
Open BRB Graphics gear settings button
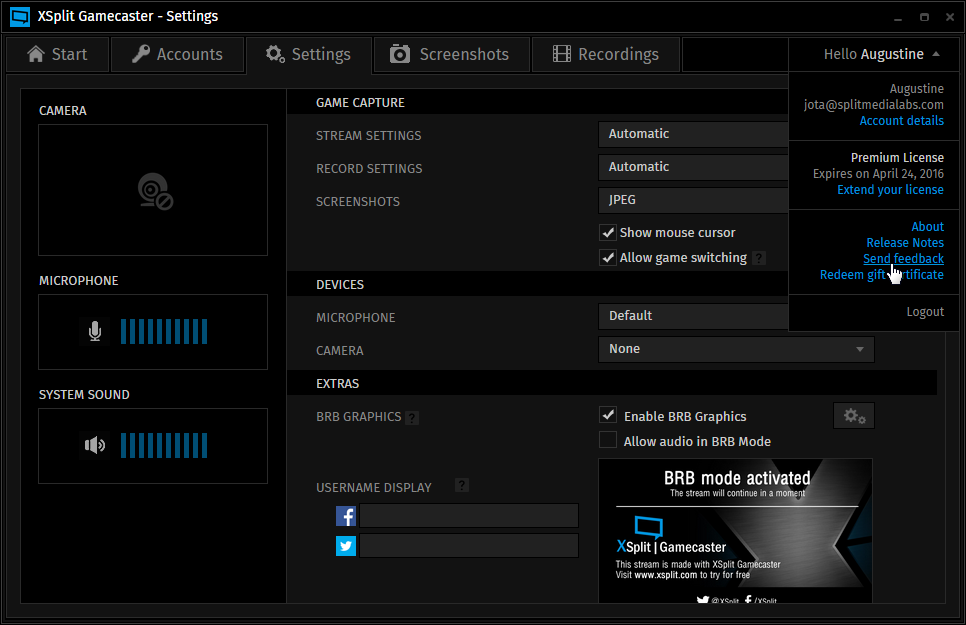point(854,416)
